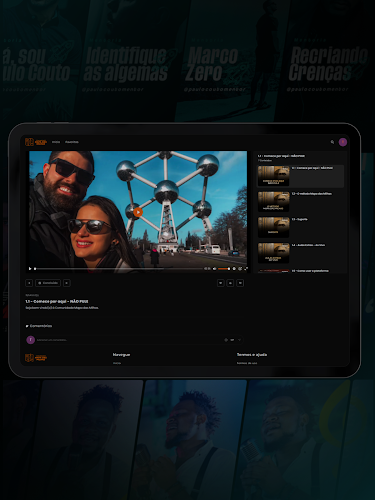
Task: Enter fullscreen with expand arrows icon
Action: tap(246, 268)
